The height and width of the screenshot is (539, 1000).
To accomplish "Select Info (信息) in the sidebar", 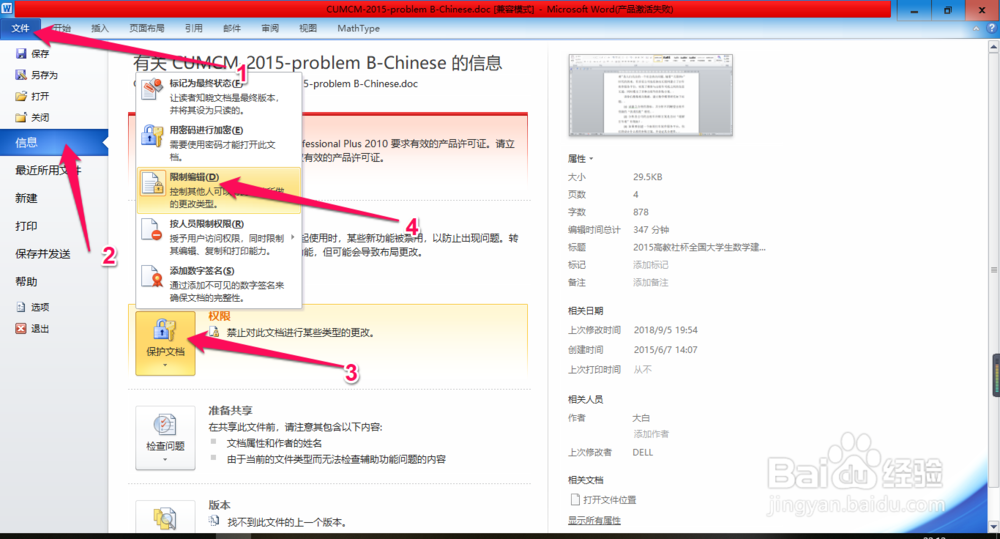I will [54, 143].
